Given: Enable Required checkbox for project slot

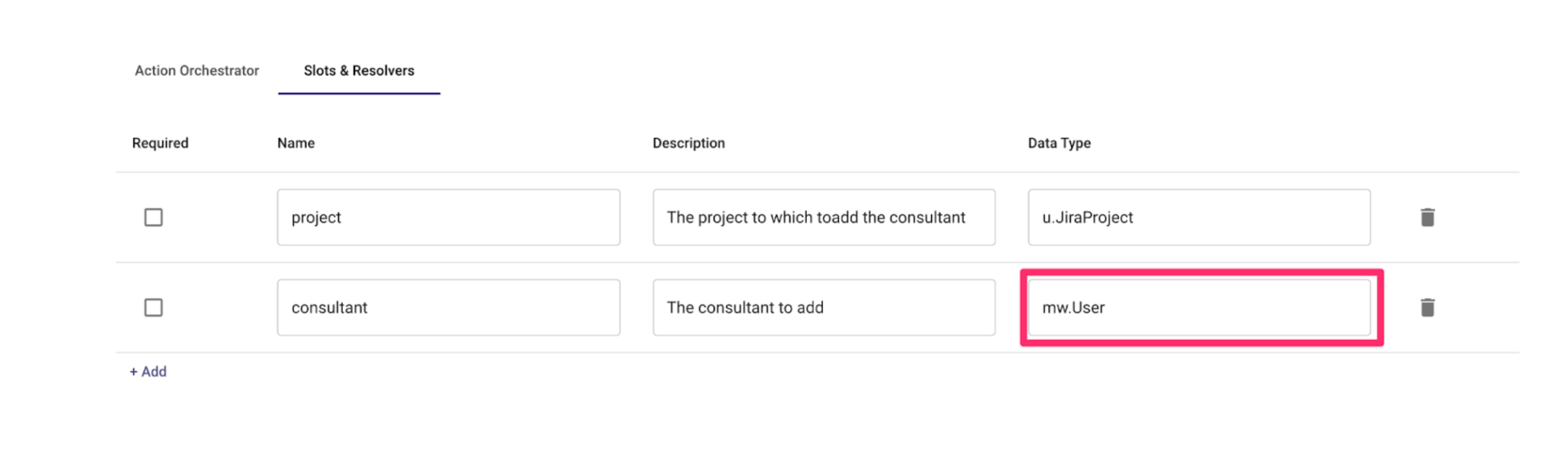Looking at the screenshot, I should 153,217.
